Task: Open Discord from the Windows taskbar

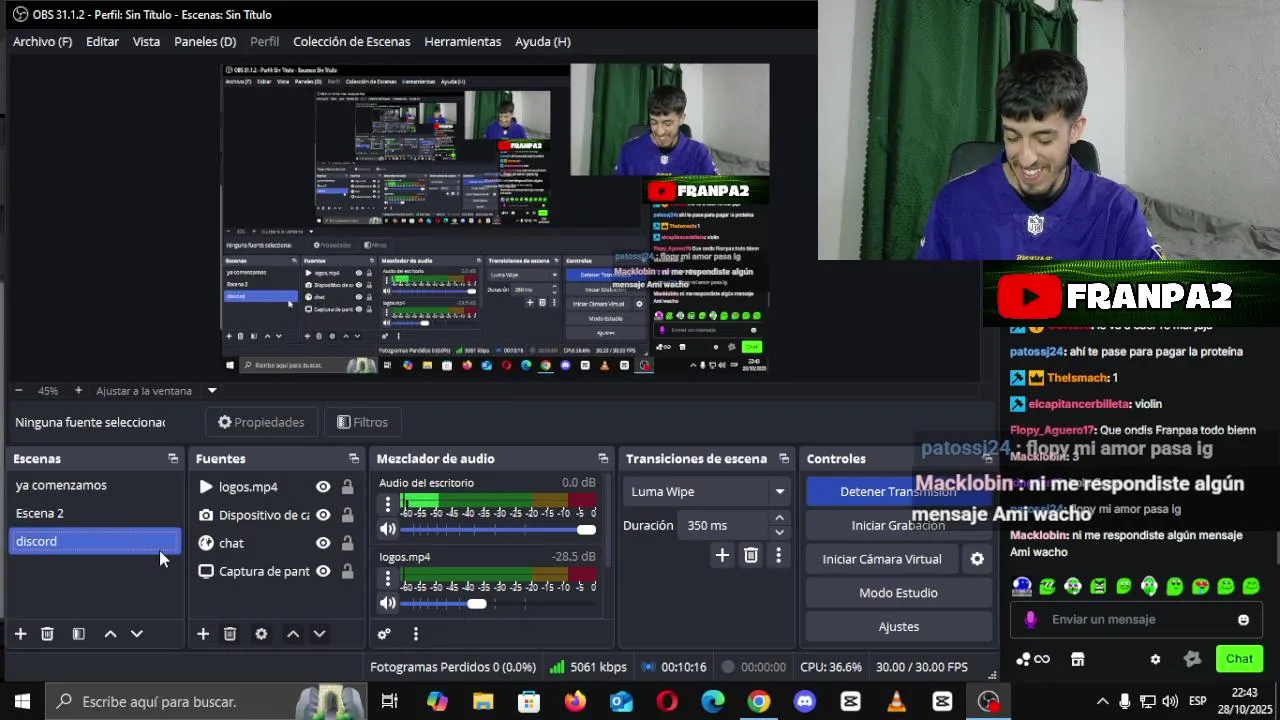Action: point(804,701)
